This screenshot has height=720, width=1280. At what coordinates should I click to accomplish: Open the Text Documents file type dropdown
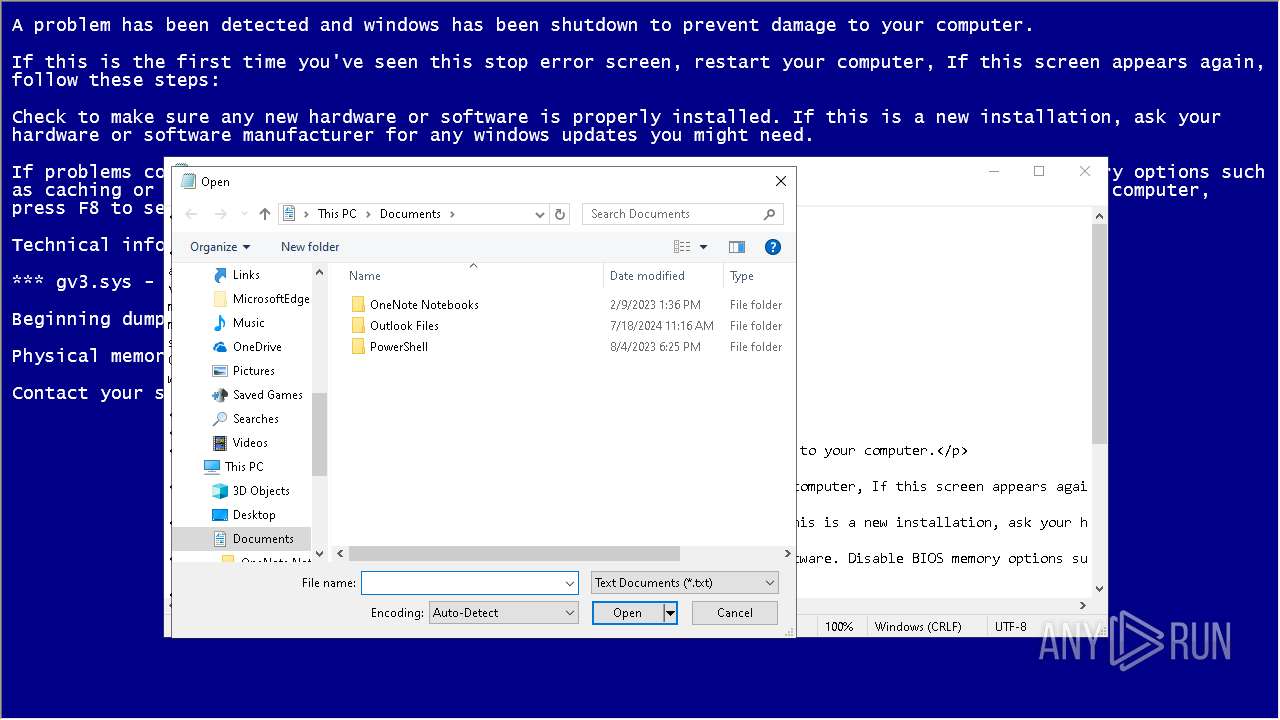tap(684, 583)
